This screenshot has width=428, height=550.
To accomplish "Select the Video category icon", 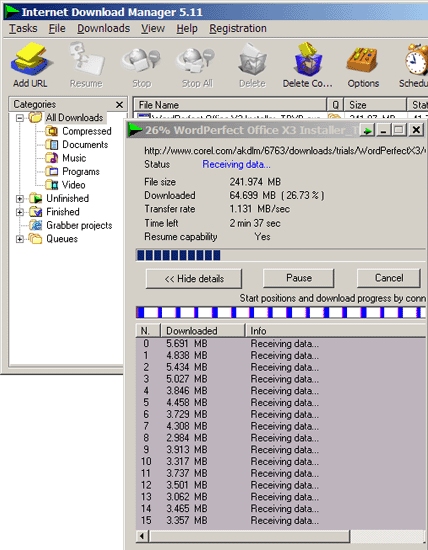I will click(52, 185).
